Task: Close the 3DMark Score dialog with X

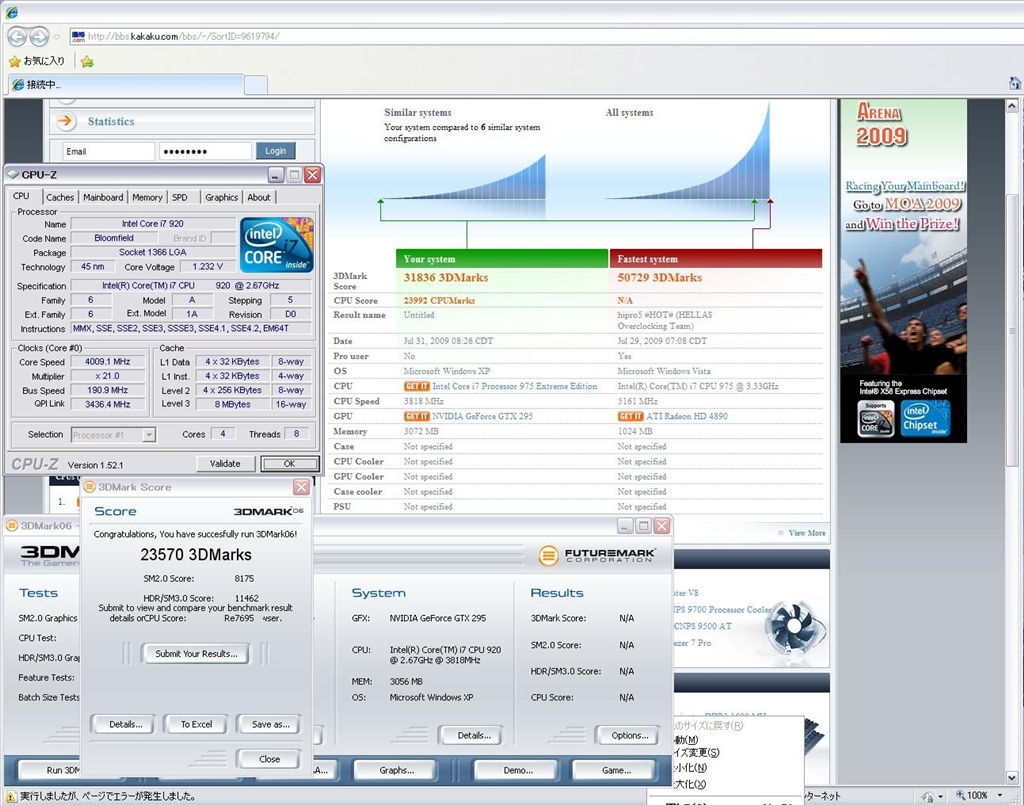Action: (301, 487)
